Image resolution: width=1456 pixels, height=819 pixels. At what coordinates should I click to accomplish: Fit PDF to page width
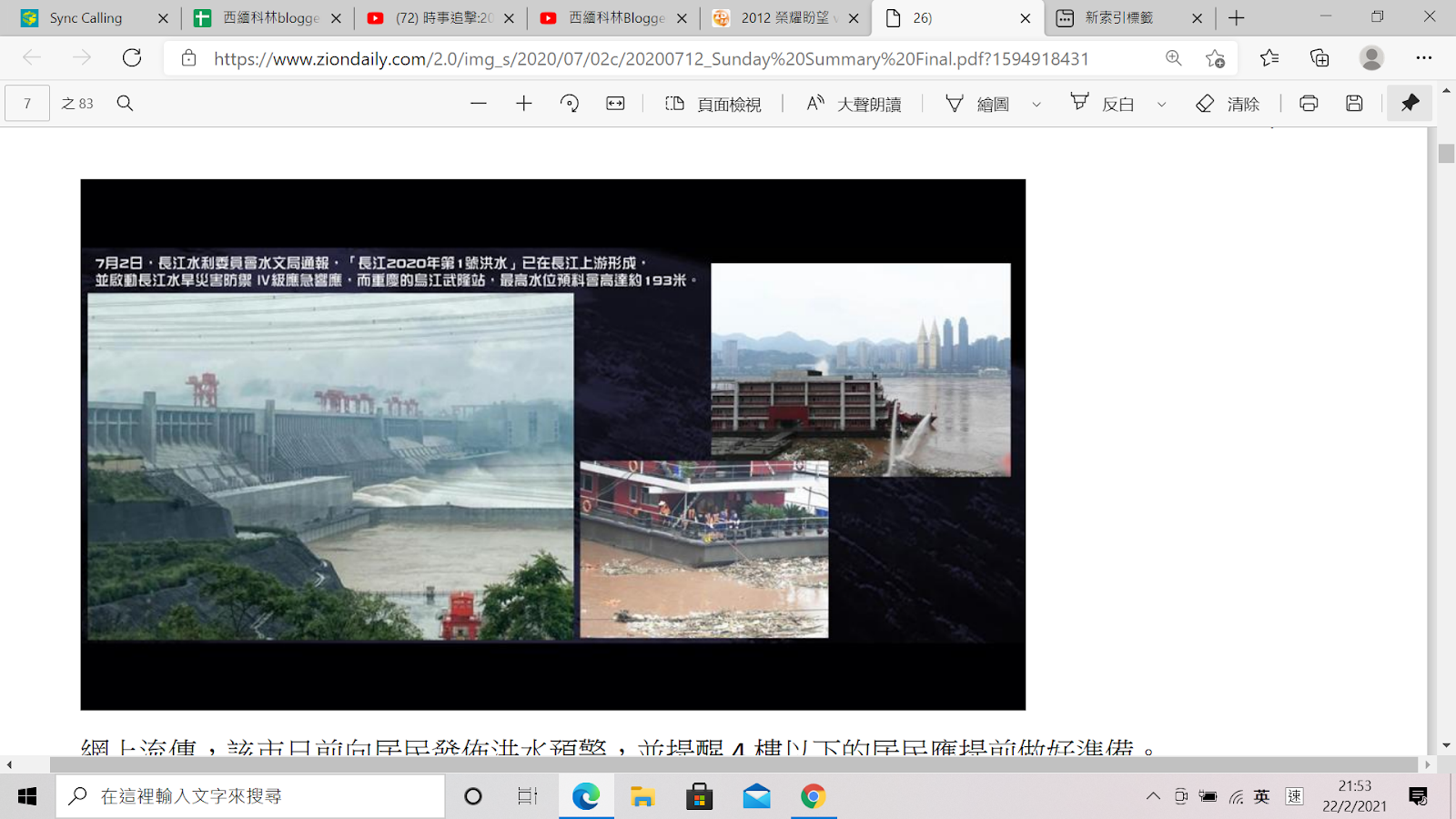pos(616,104)
